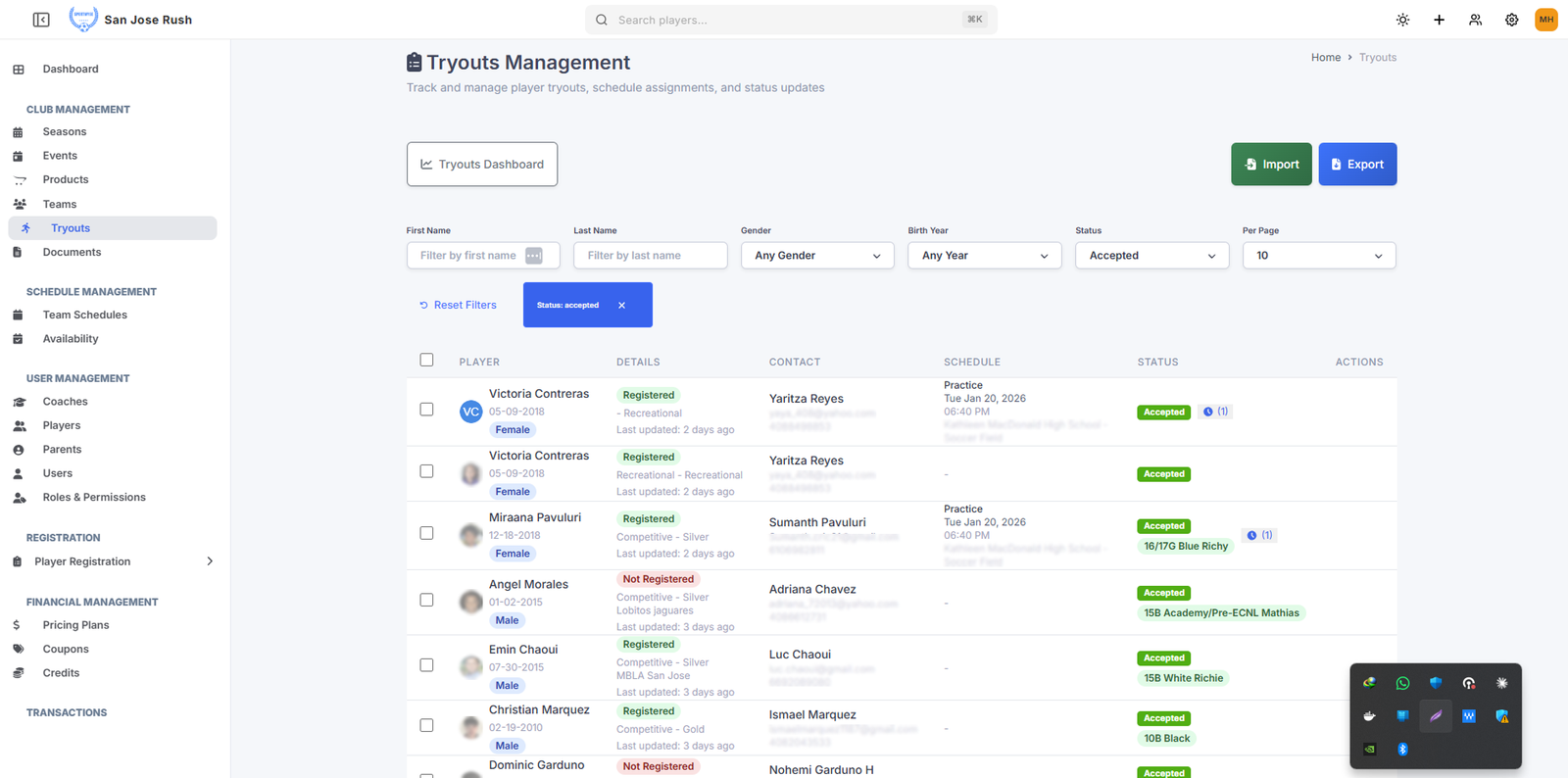Open WhatsApp in system tray
This screenshot has height=778, width=1568.
click(x=1402, y=683)
